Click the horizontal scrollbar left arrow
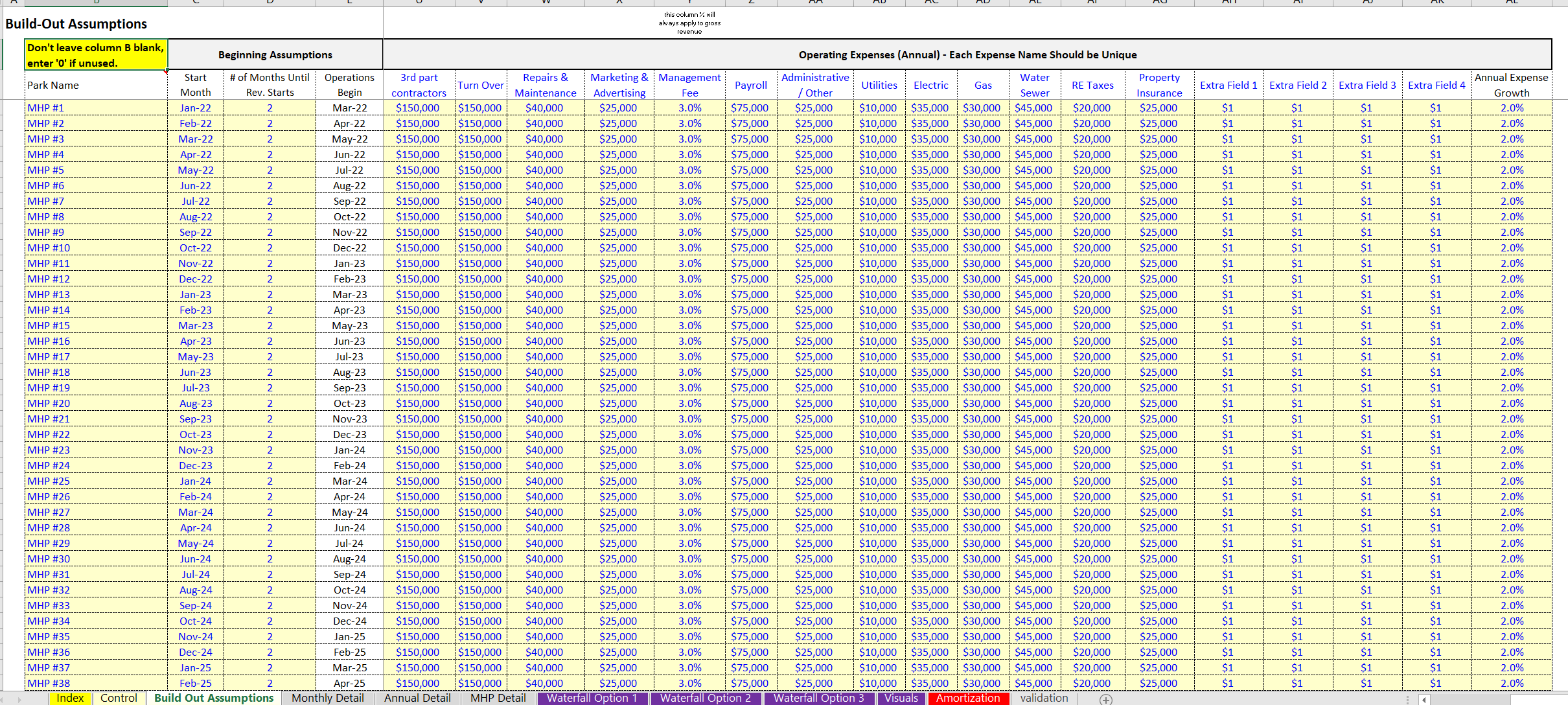Screen dimensions: 1568x705 (1424, 699)
